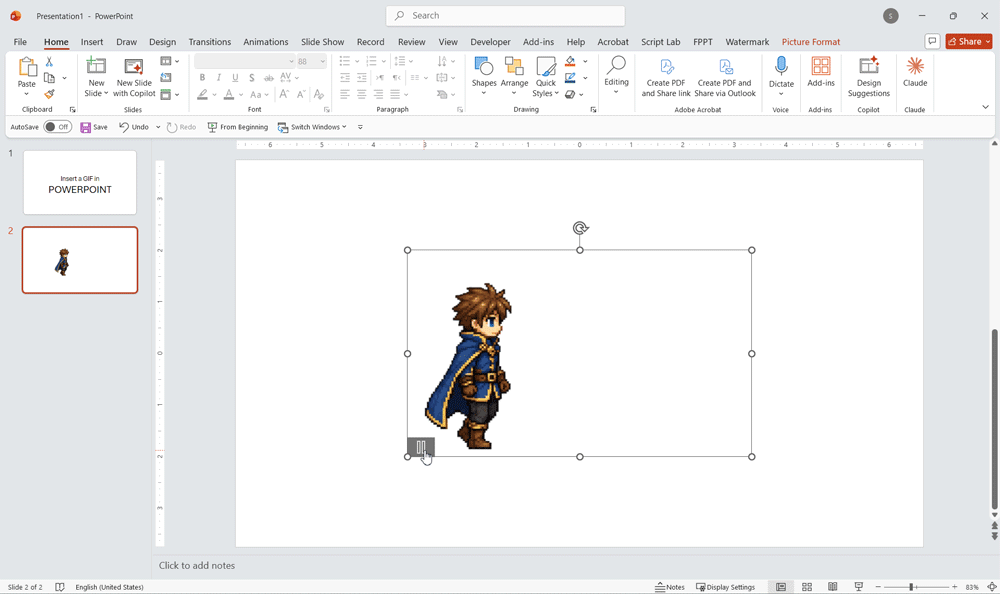
Task: Open the Format Shape Drawing dialog launcher
Action: coord(593,110)
